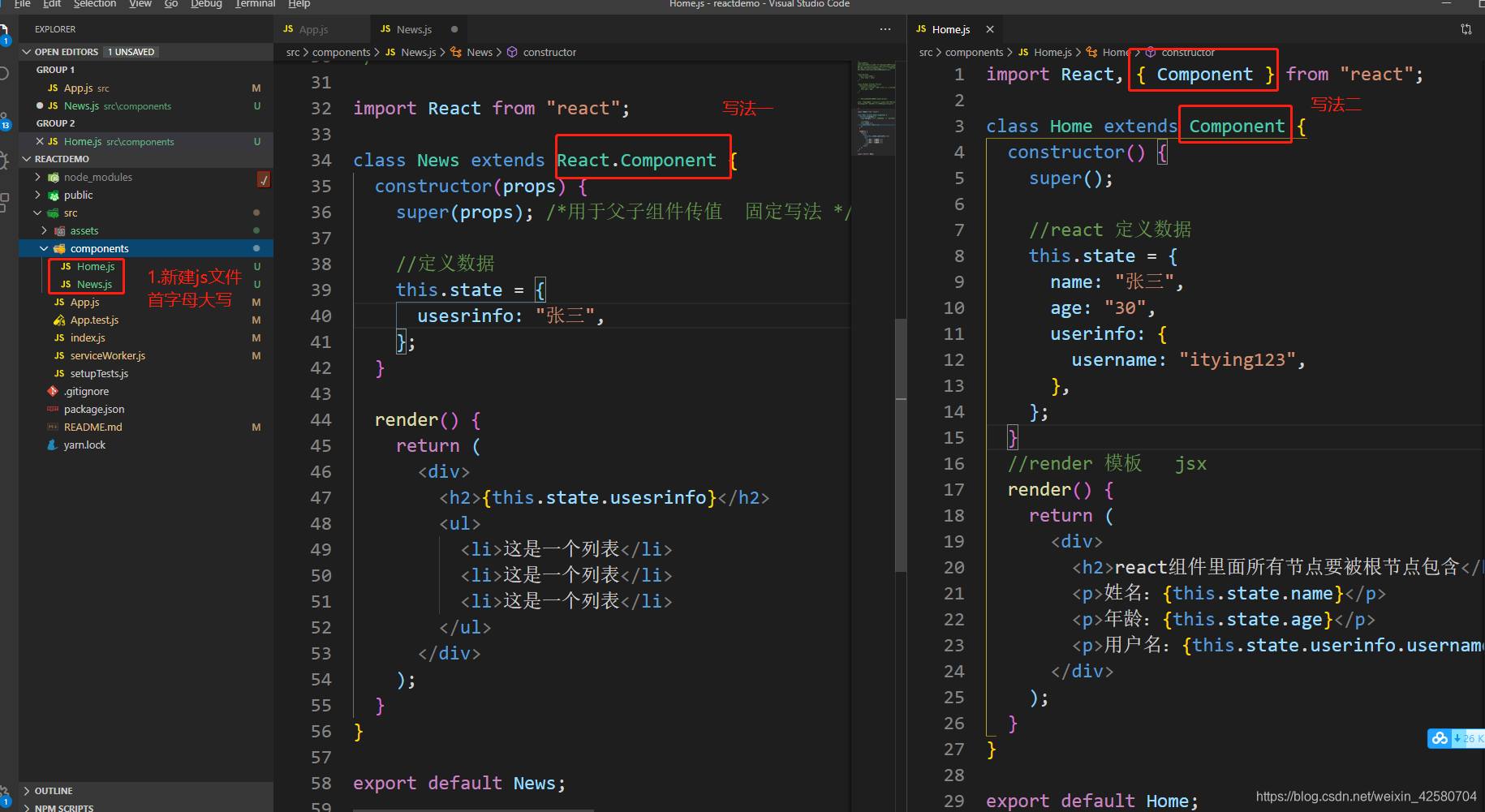The height and width of the screenshot is (812, 1485).
Task: Click the Baidu cloud download widget icon
Action: click(x=1440, y=738)
